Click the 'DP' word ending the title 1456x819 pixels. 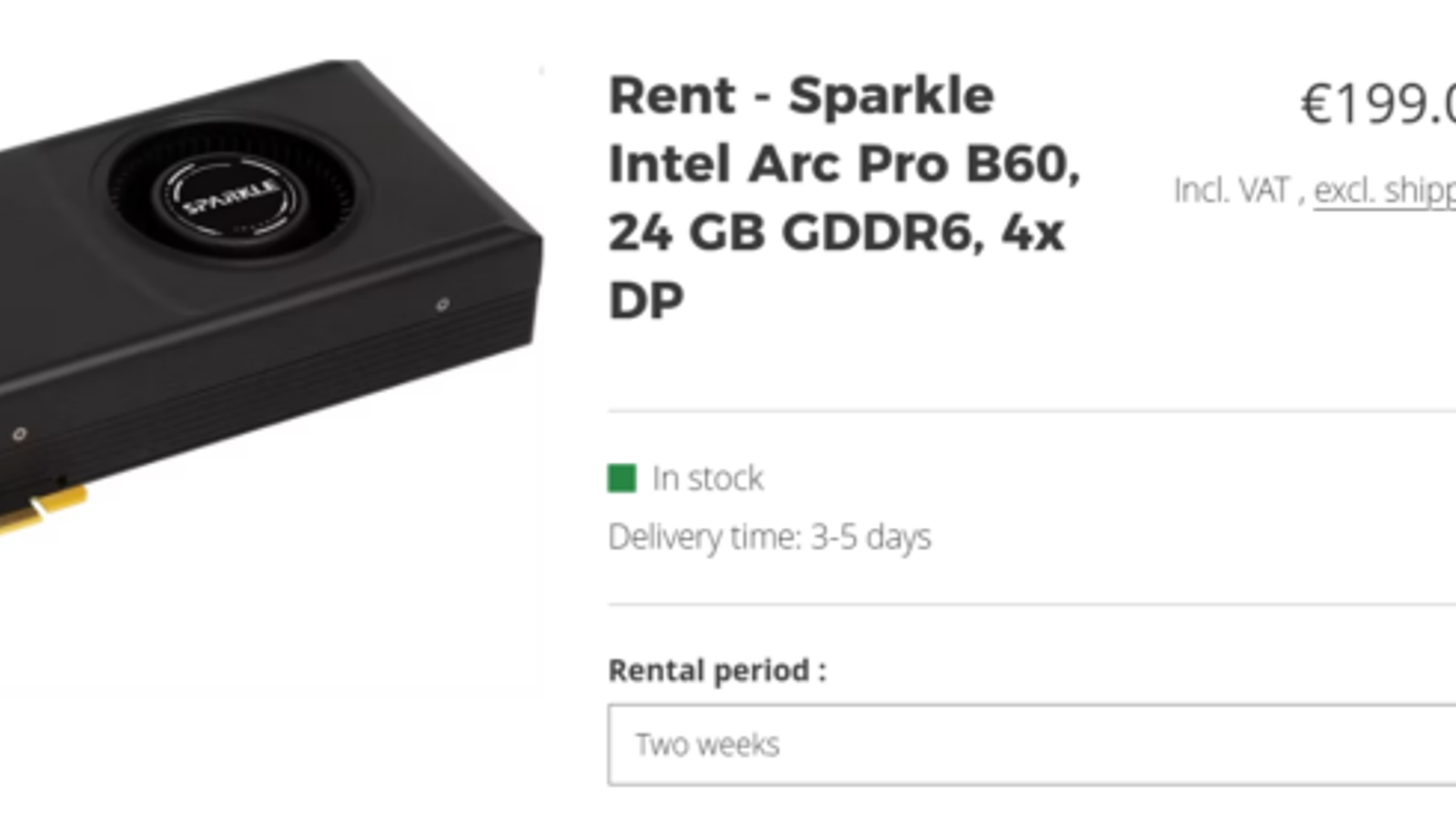coord(646,300)
